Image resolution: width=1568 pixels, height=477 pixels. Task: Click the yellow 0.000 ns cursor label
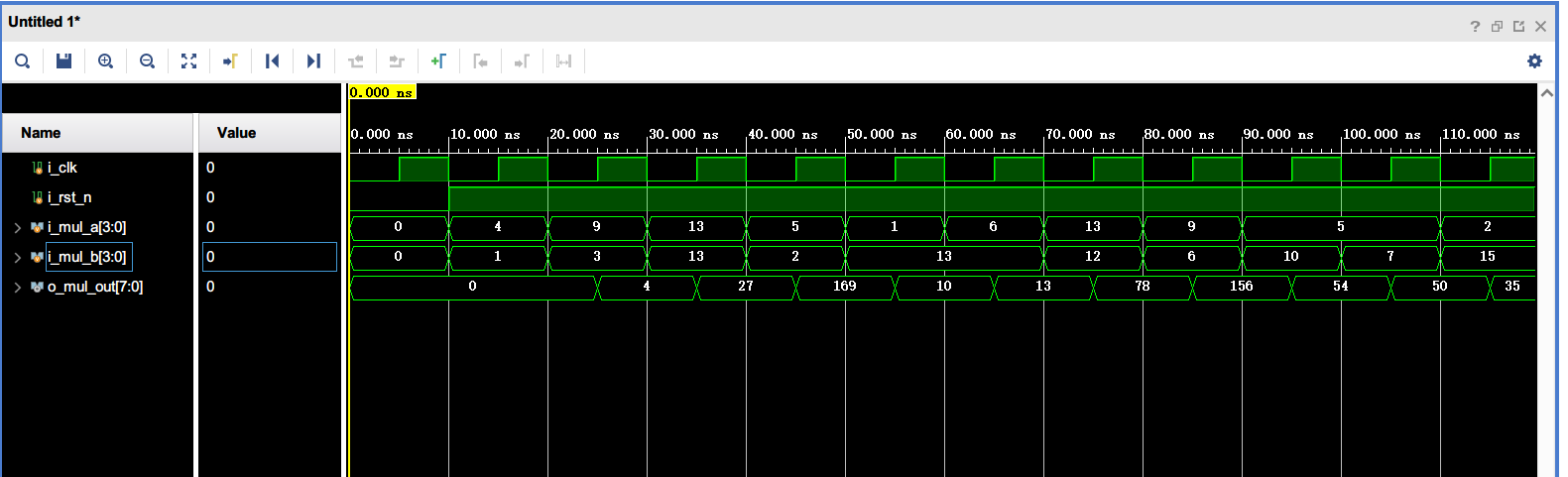pos(382,92)
